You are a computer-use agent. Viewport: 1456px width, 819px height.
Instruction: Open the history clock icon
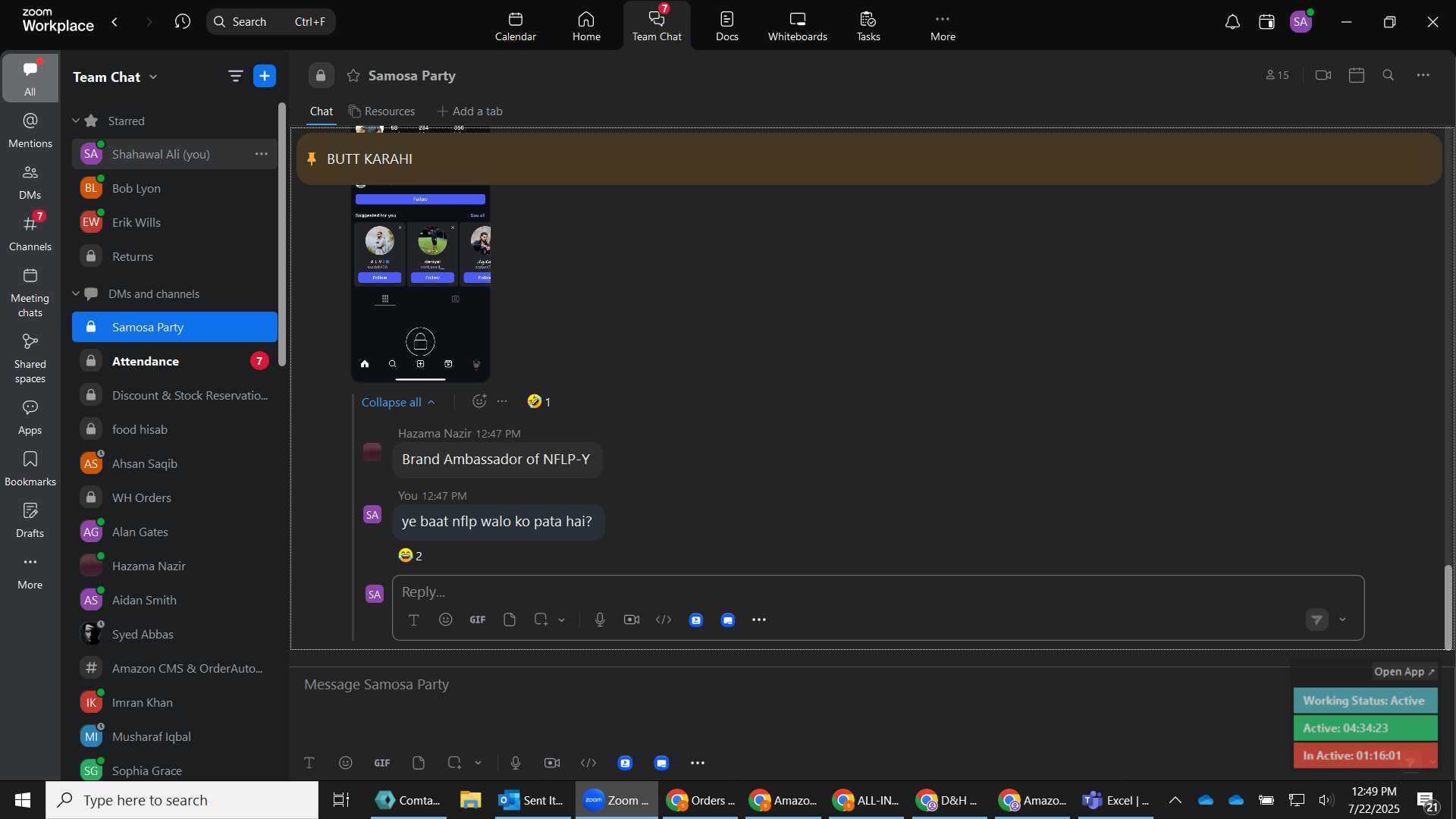pyautogui.click(x=182, y=22)
